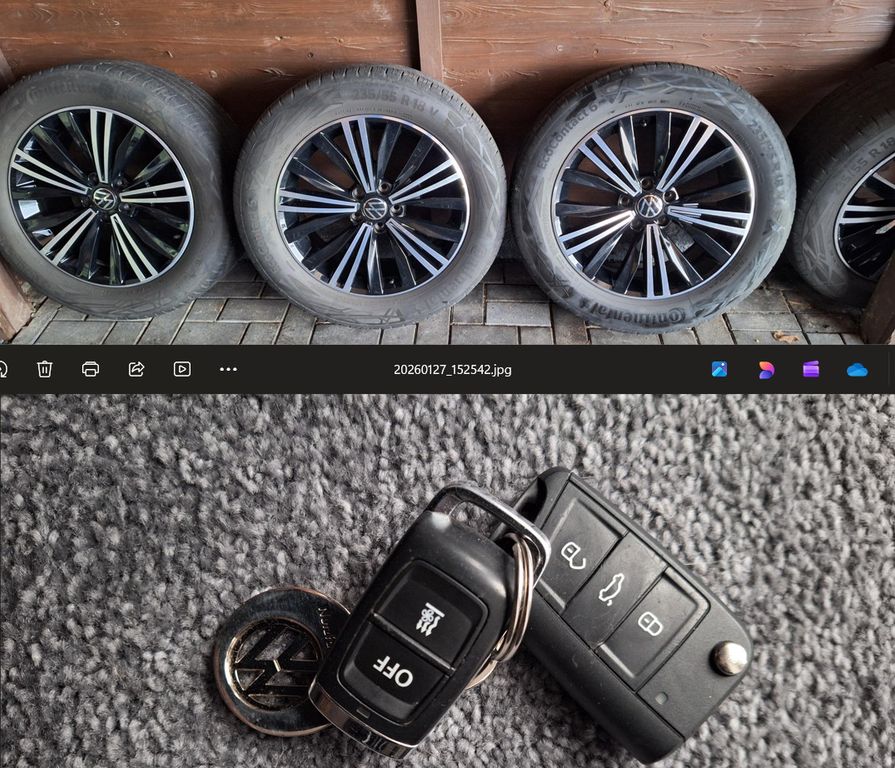
Task: Click the rotate icon at toolbar's left edge
Action: pyautogui.click(x=3, y=369)
